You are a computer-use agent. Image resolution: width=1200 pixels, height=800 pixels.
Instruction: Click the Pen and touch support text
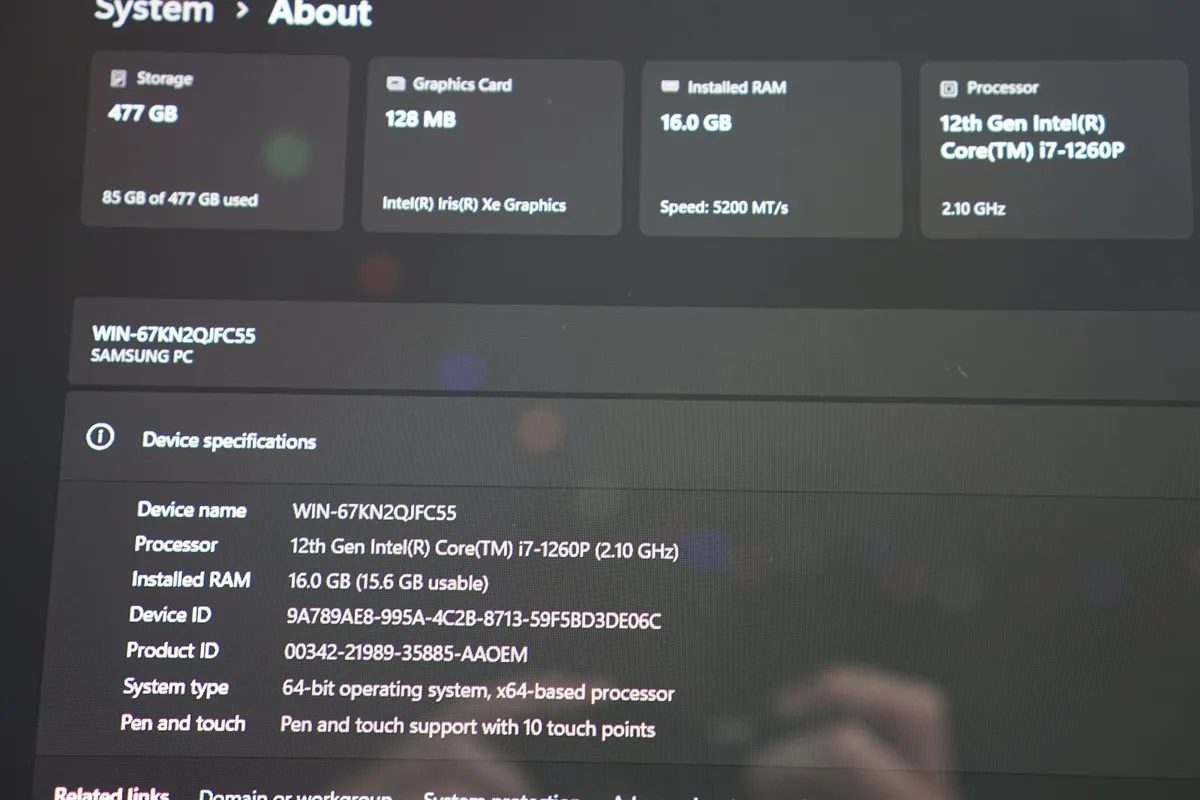[467, 727]
